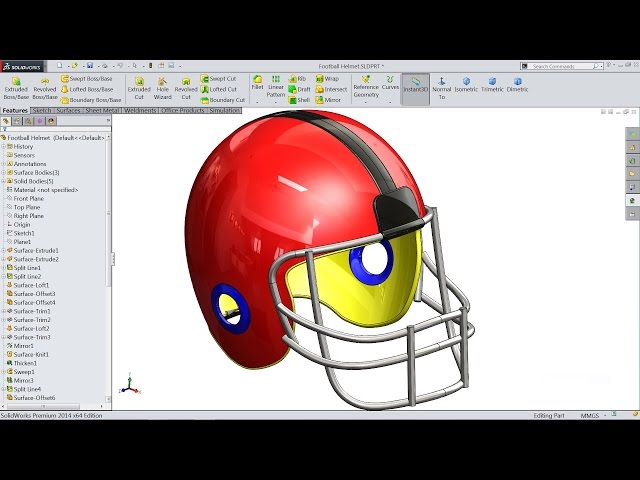Open the Sheet Metal tab
This screenshot has height=480, width=640.
pos(102,111)
